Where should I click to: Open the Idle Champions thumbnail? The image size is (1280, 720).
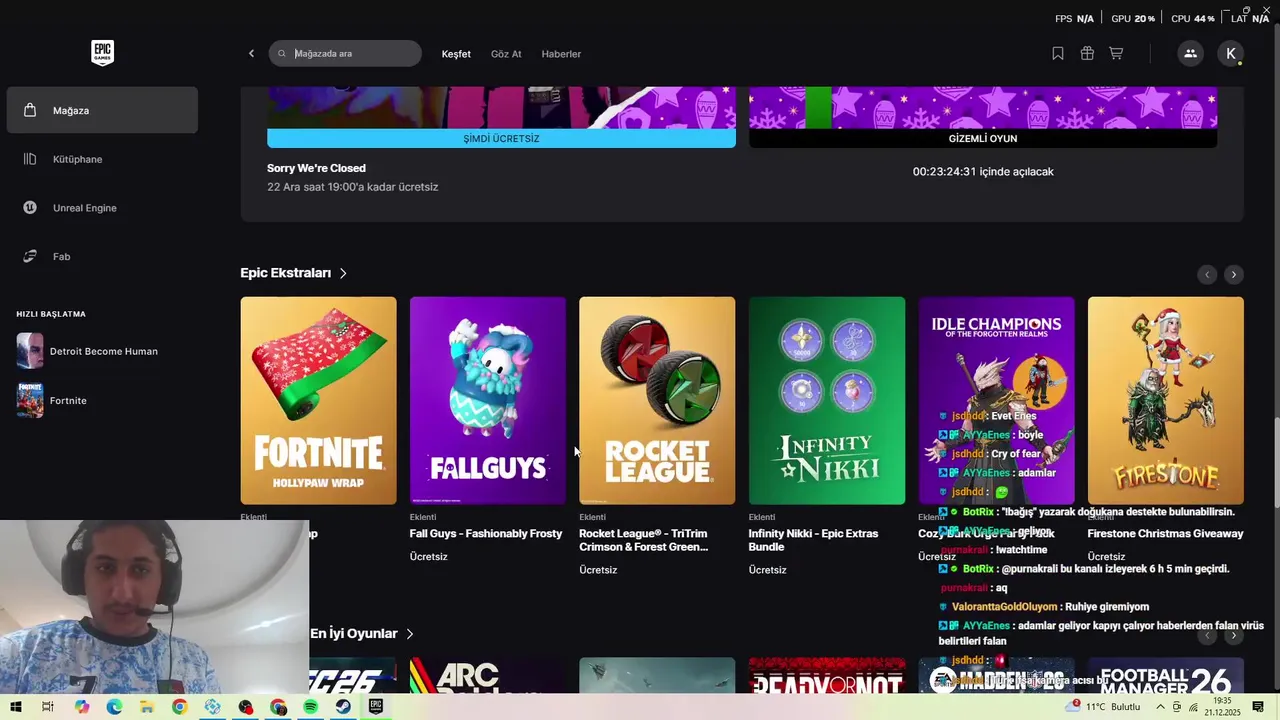coord(997,400)
